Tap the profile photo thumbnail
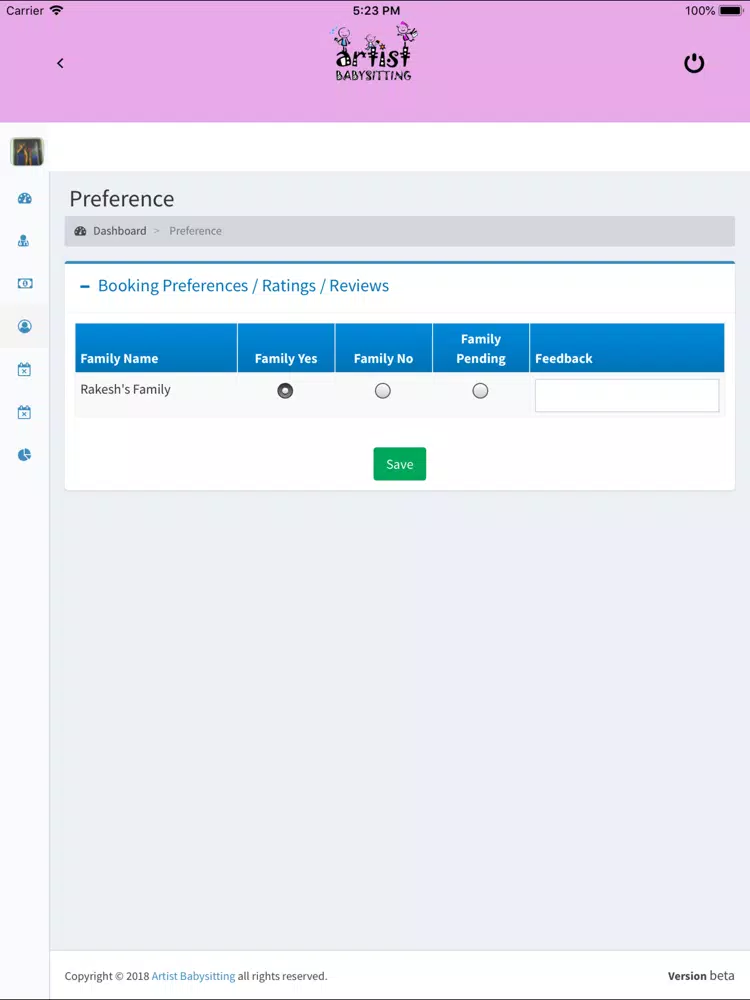Viewport: 750px width, 1000px height. (x=27, y=152)
